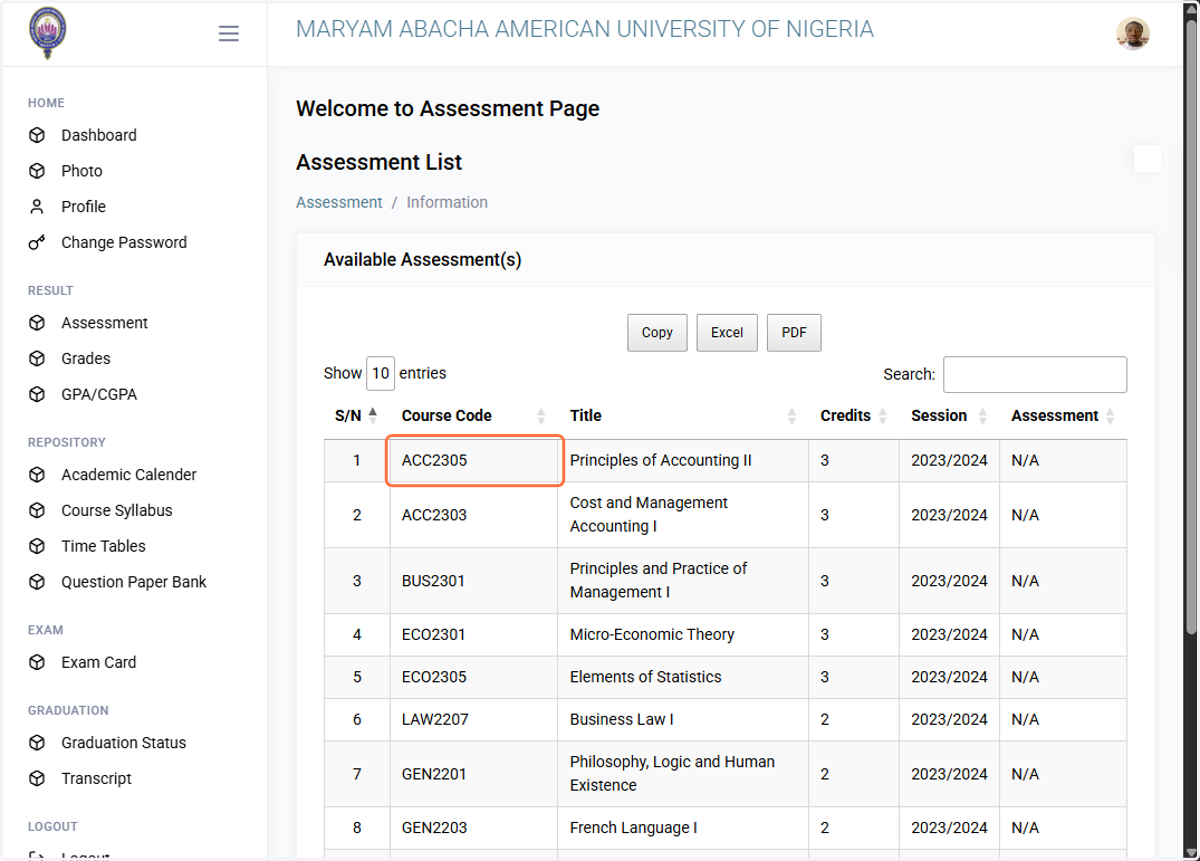Sort by Session column

pos(949,416)
